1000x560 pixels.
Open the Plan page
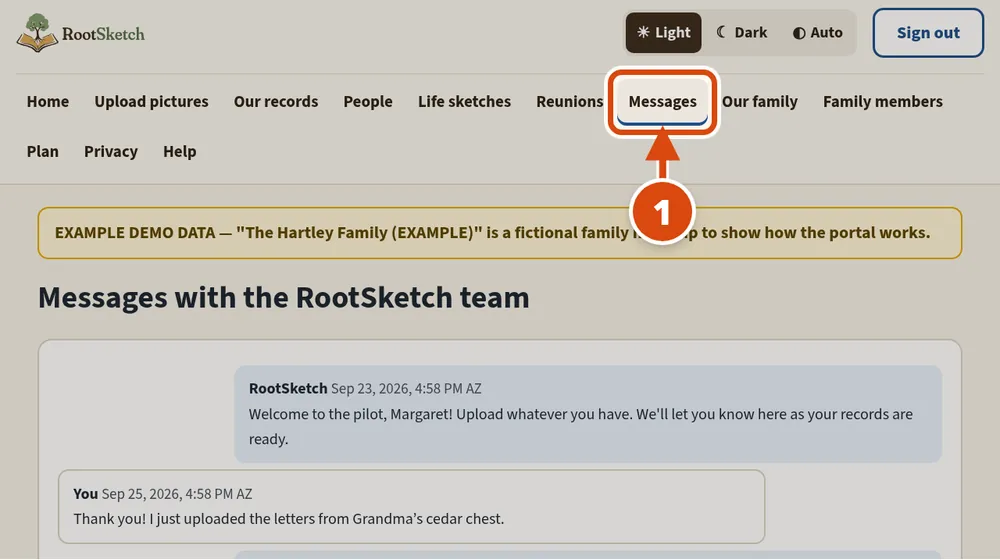(x=43, y=152)
